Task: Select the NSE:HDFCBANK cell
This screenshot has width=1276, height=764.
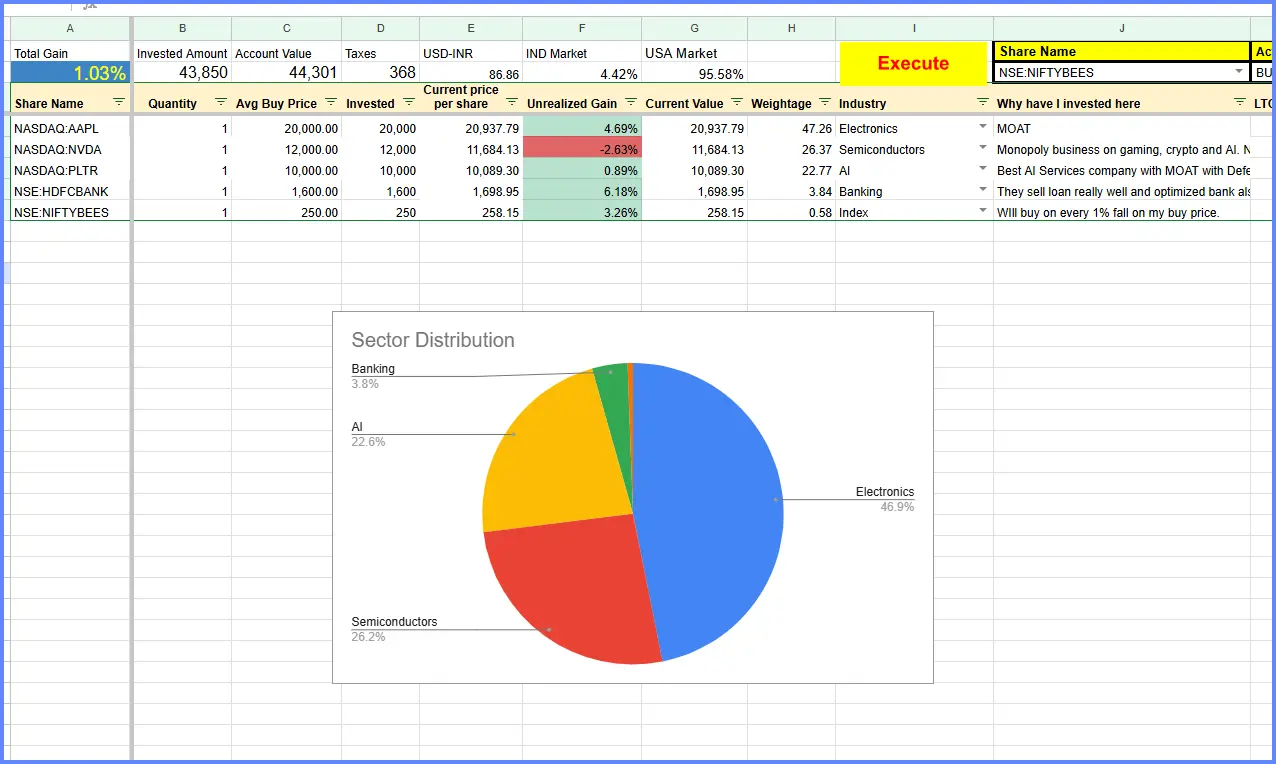Action: tap(70, 191)
